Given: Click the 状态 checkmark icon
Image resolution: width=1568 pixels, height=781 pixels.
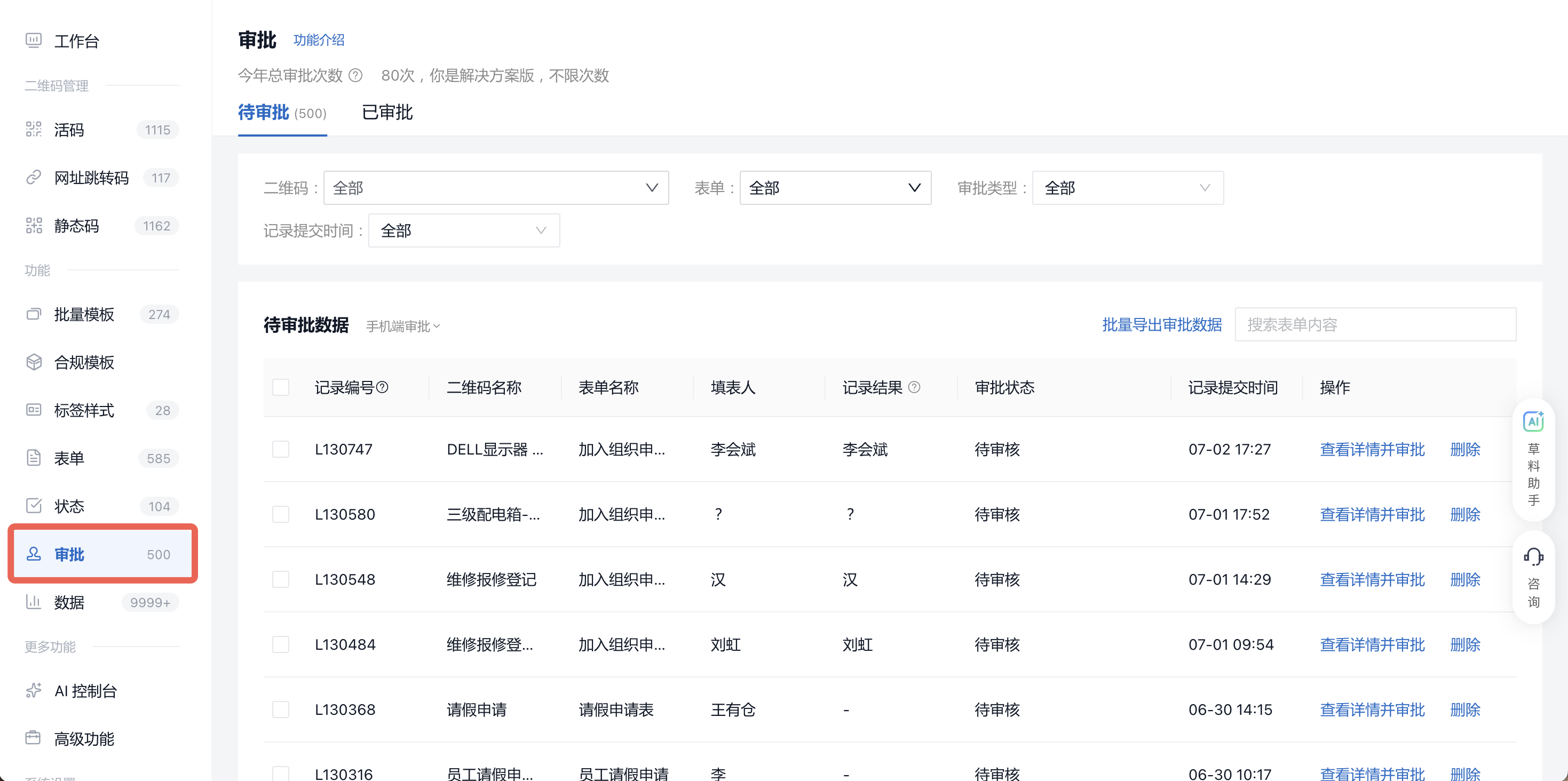Looking at the screenshot, I should [x=34, y=506].
